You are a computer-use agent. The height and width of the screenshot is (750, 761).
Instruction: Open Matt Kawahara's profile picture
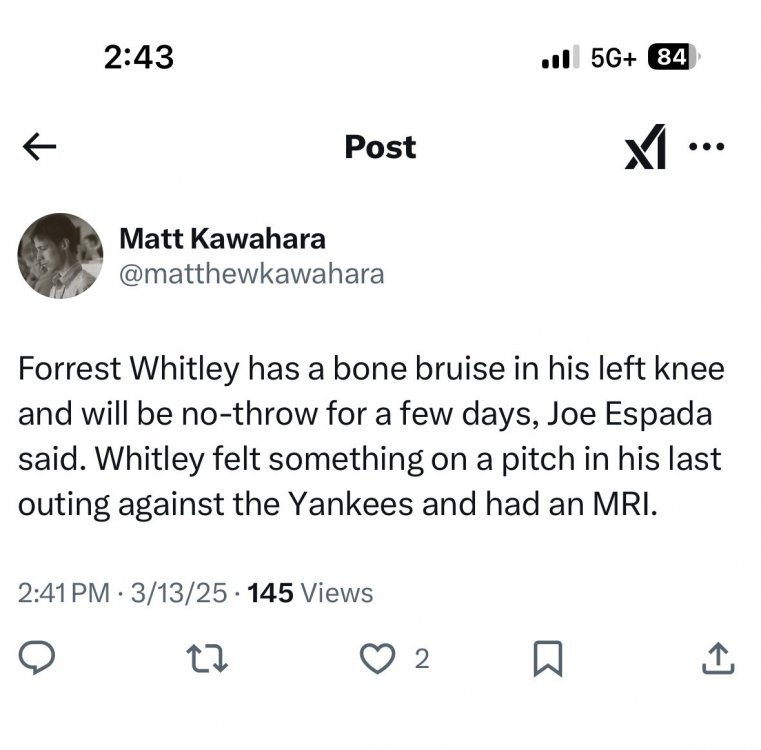[60, 256]
